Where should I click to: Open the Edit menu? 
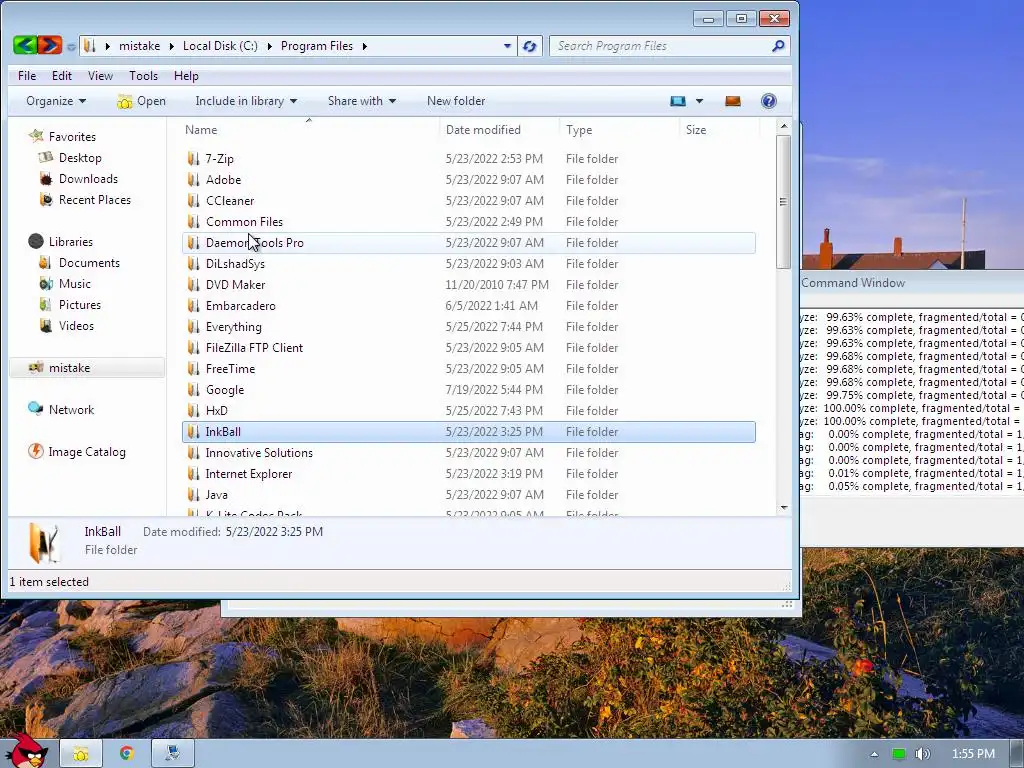pyautogui.click(x=61, y=76)
